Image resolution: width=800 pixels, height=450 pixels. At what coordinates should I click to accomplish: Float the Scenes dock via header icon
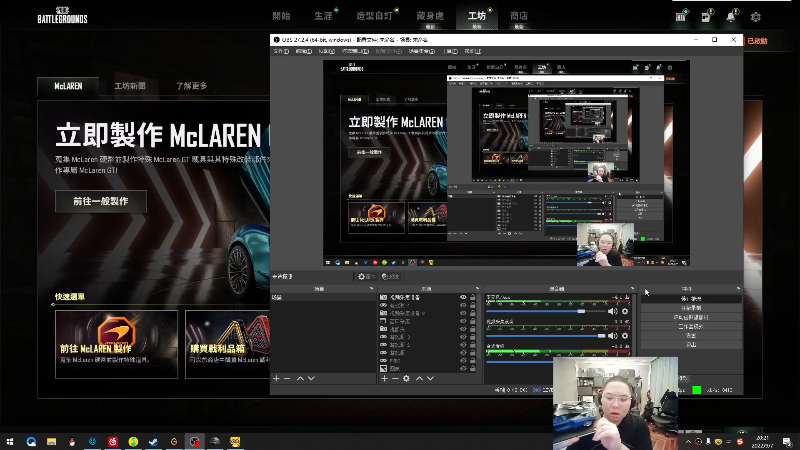pos(371,289)
